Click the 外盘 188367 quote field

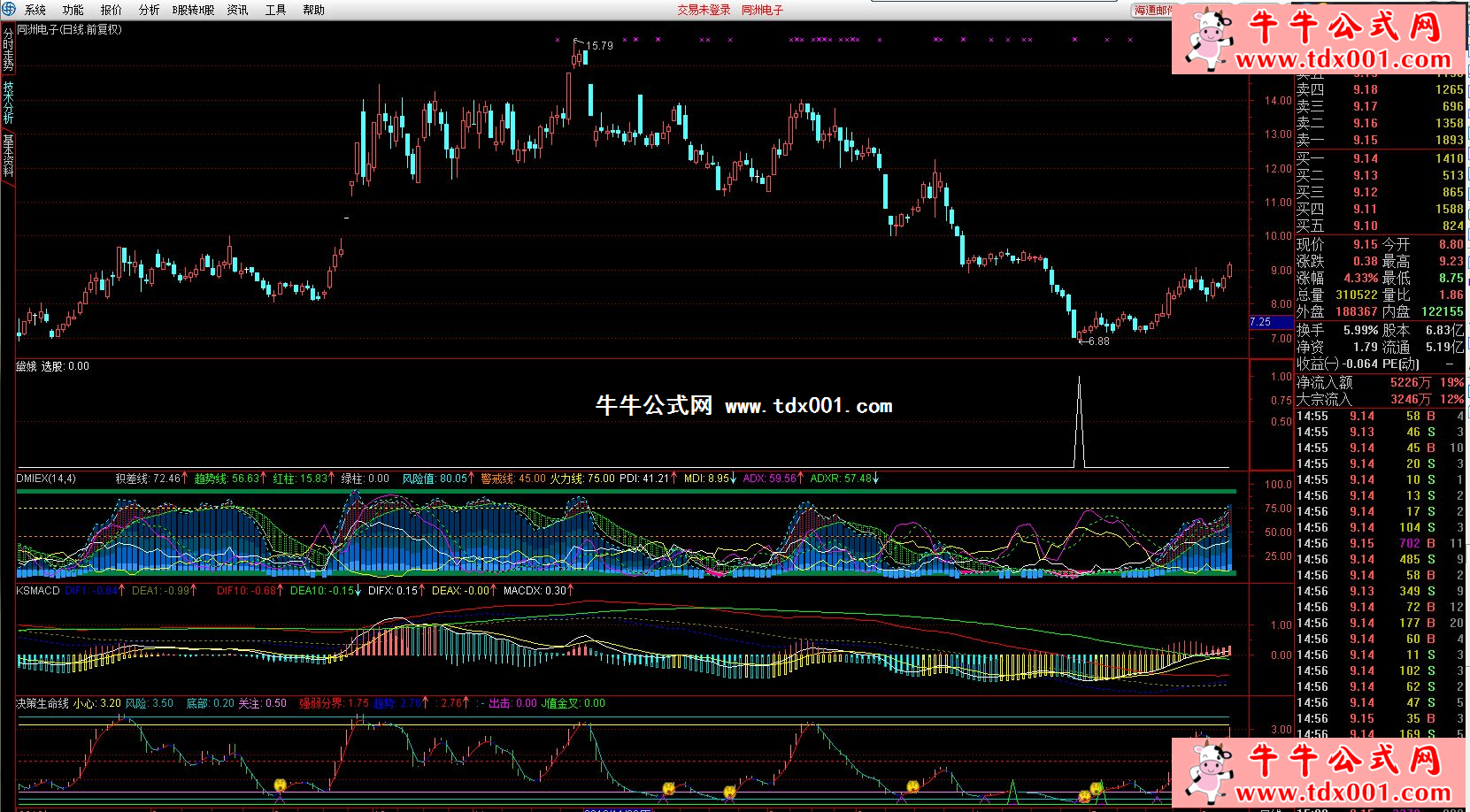(1336, 311)
